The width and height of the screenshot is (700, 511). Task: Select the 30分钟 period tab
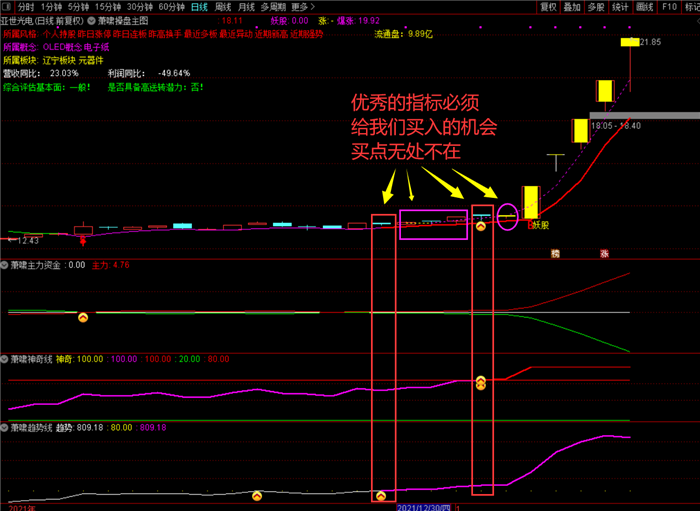140,7
